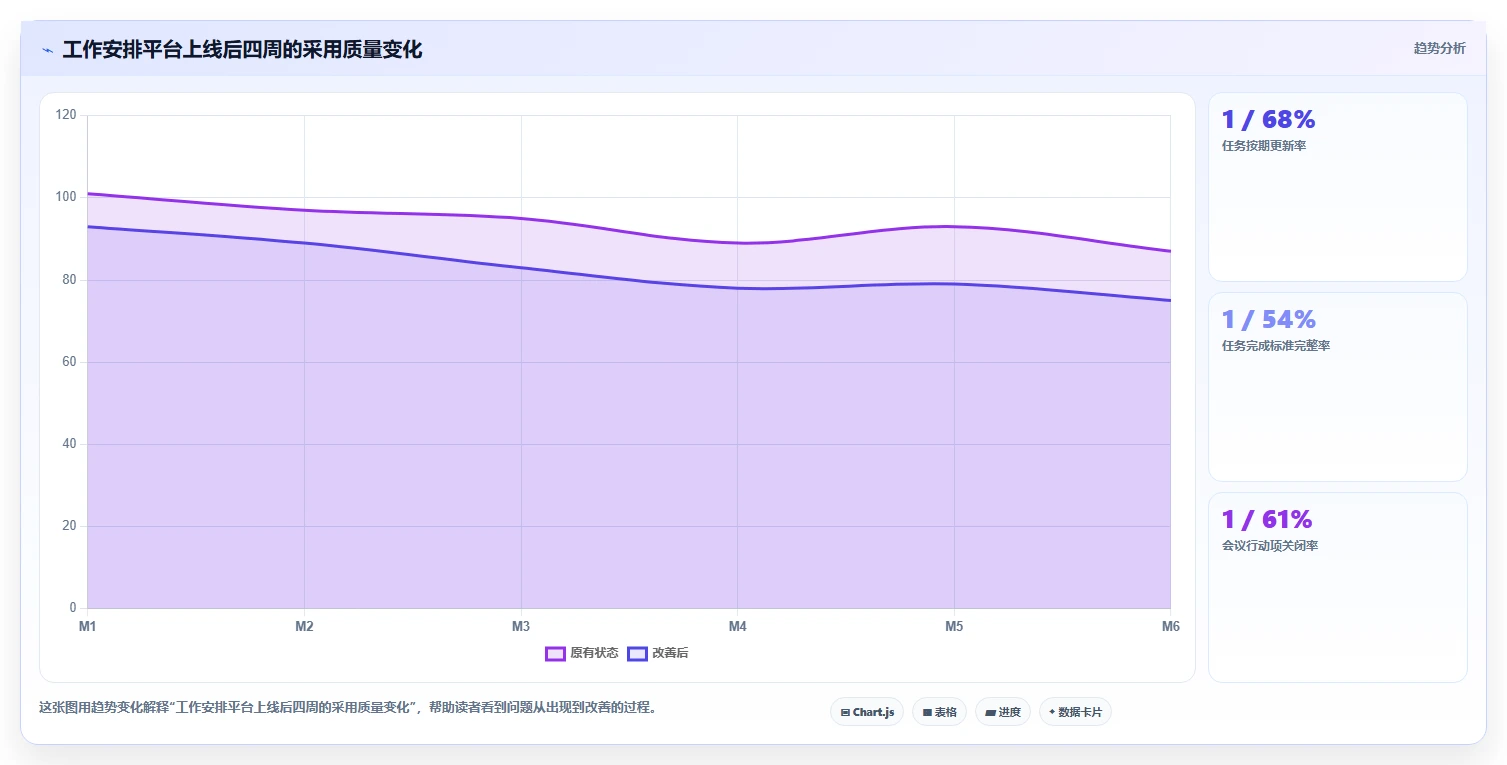Click the 趋势分析 label in the header
This screenshot has width=1507, height=765.
[x=1439, y=49]
